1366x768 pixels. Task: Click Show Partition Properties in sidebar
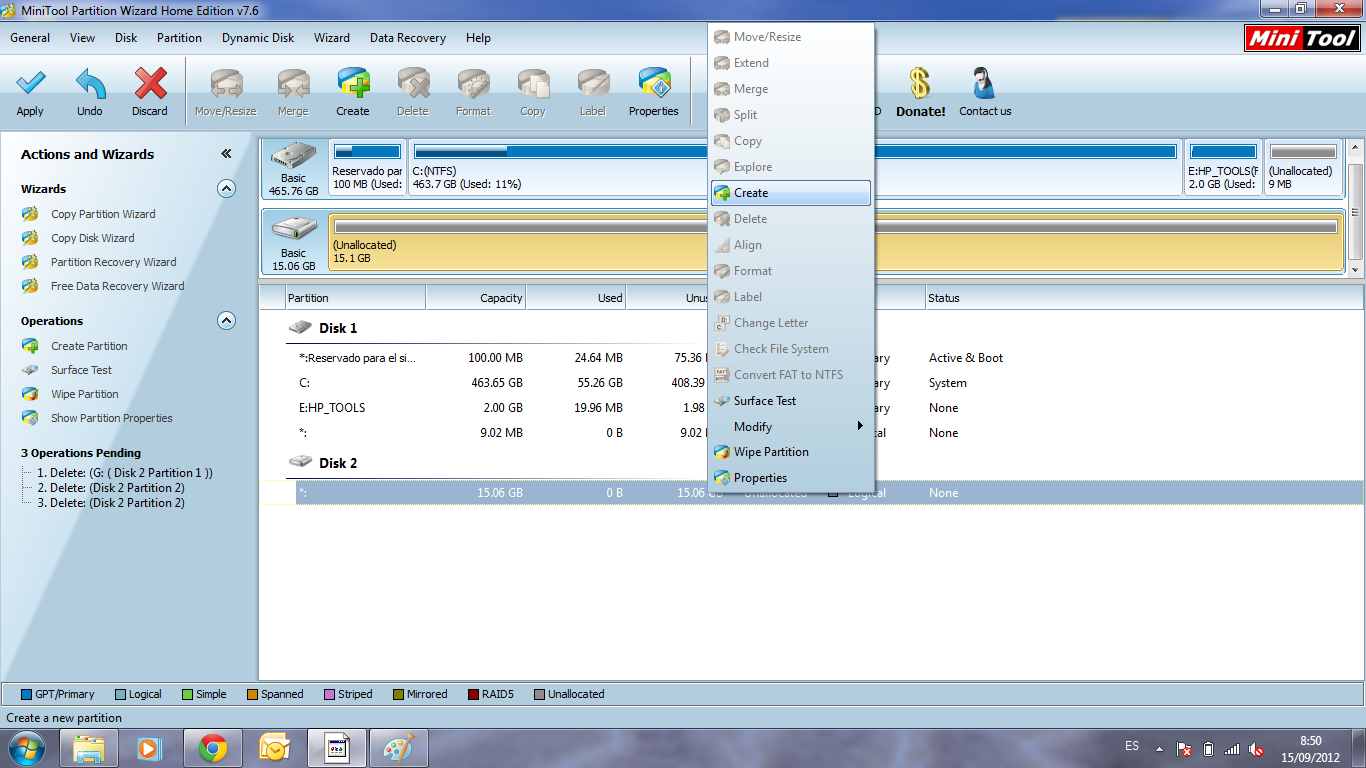(x=111, y=418)
